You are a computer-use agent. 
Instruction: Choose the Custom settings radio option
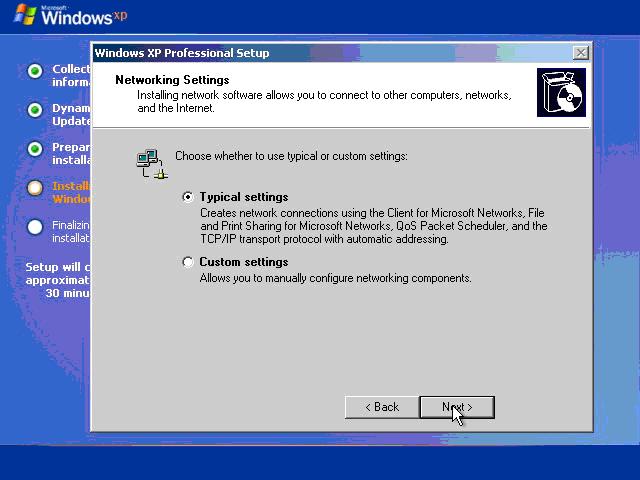point(187,262)
